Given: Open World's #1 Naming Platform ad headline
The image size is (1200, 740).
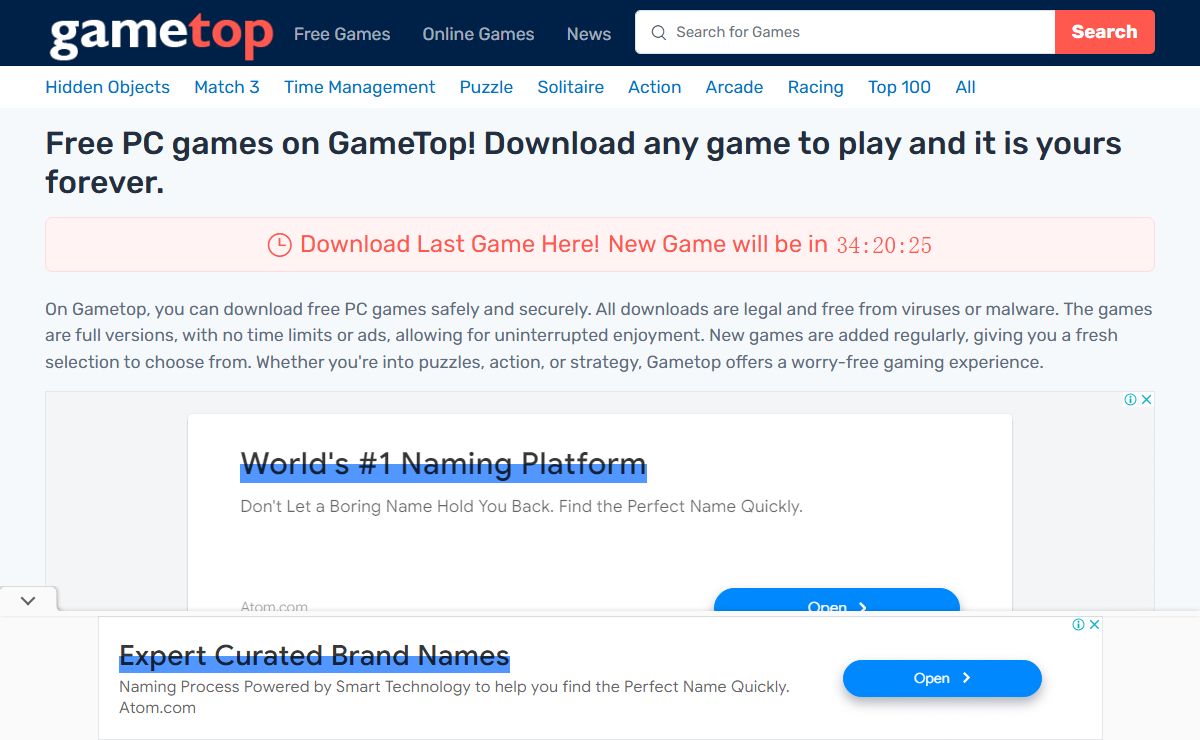Looking at the screenshot, I should 443,464.
